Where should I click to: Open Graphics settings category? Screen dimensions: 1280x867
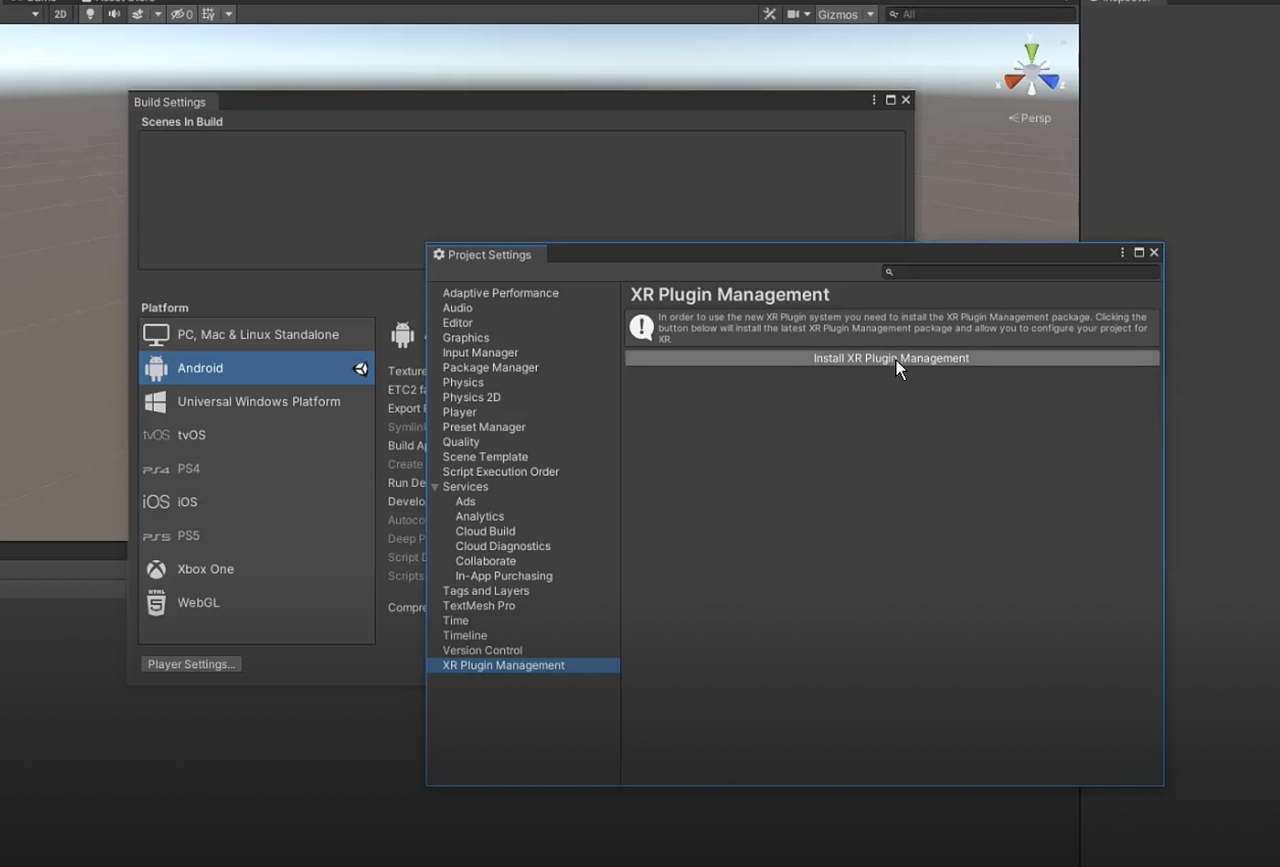point(466,338)
